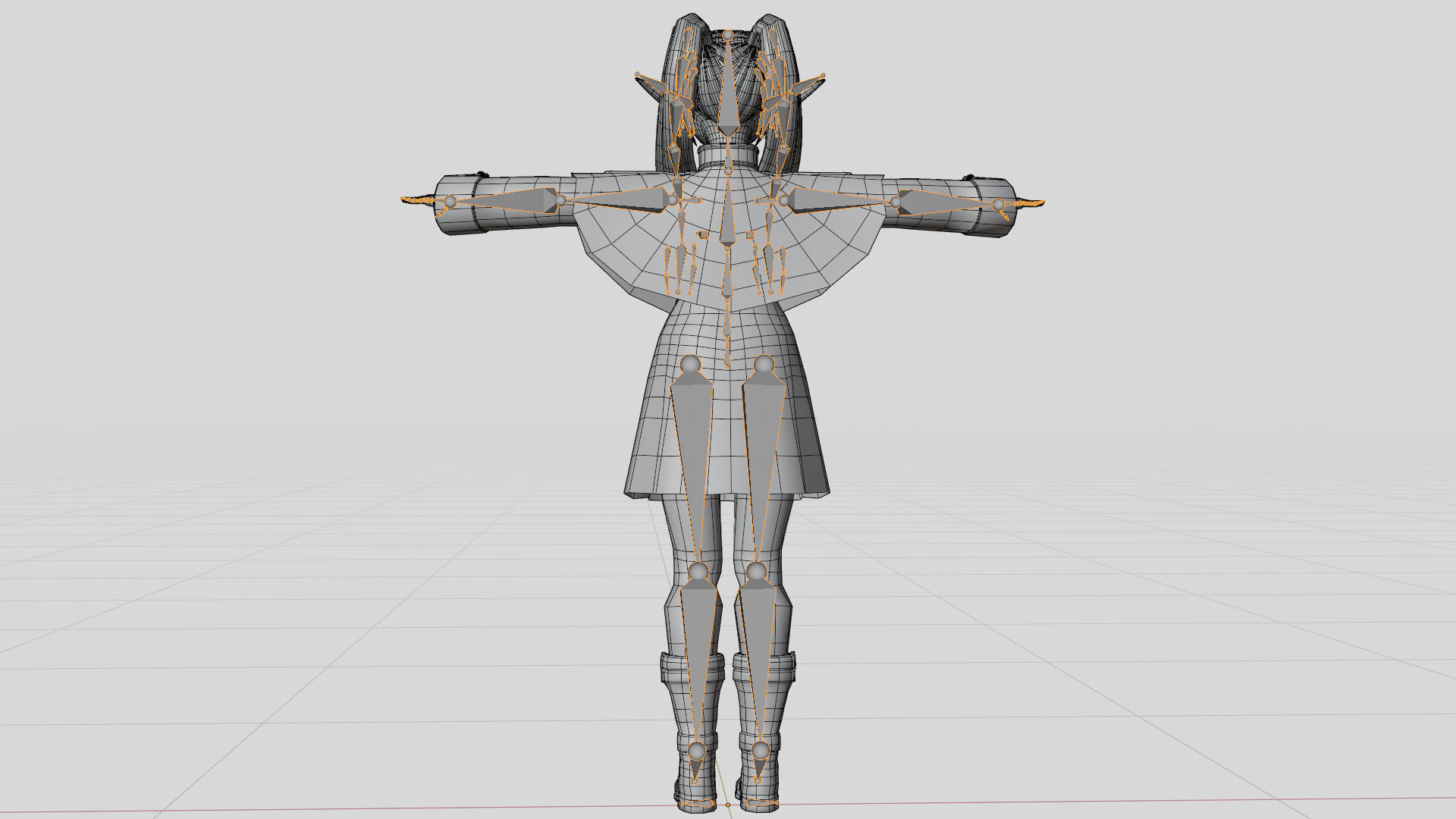This screenshot has height=819, width=1456.
Task: Click the hip joint sphere of screen-left leg
Action: [690, 365]
